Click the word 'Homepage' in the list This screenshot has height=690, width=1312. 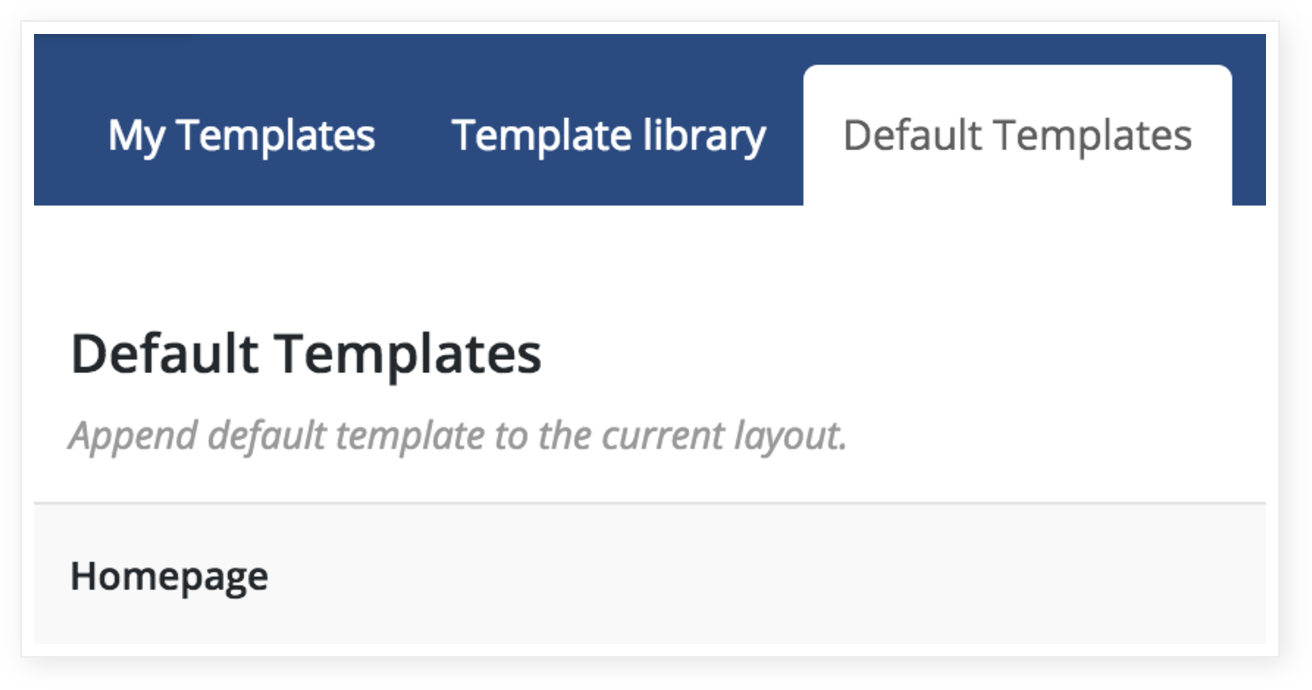click(x=169, y=576)
